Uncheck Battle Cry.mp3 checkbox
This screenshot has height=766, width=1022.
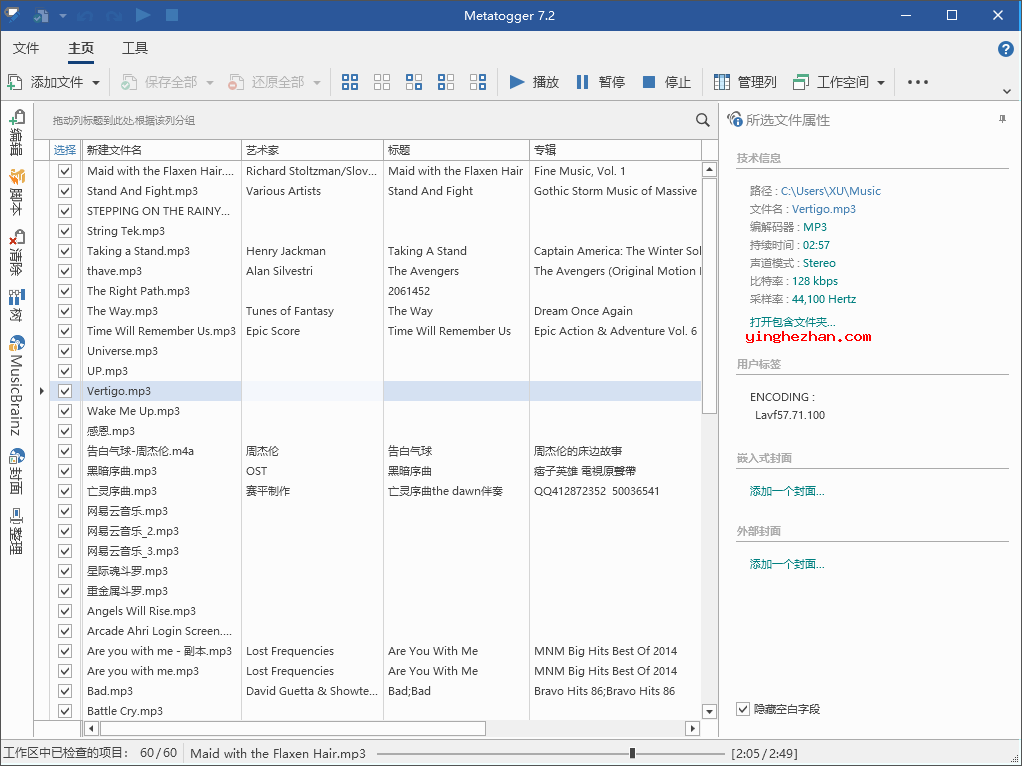coord(65,711)
